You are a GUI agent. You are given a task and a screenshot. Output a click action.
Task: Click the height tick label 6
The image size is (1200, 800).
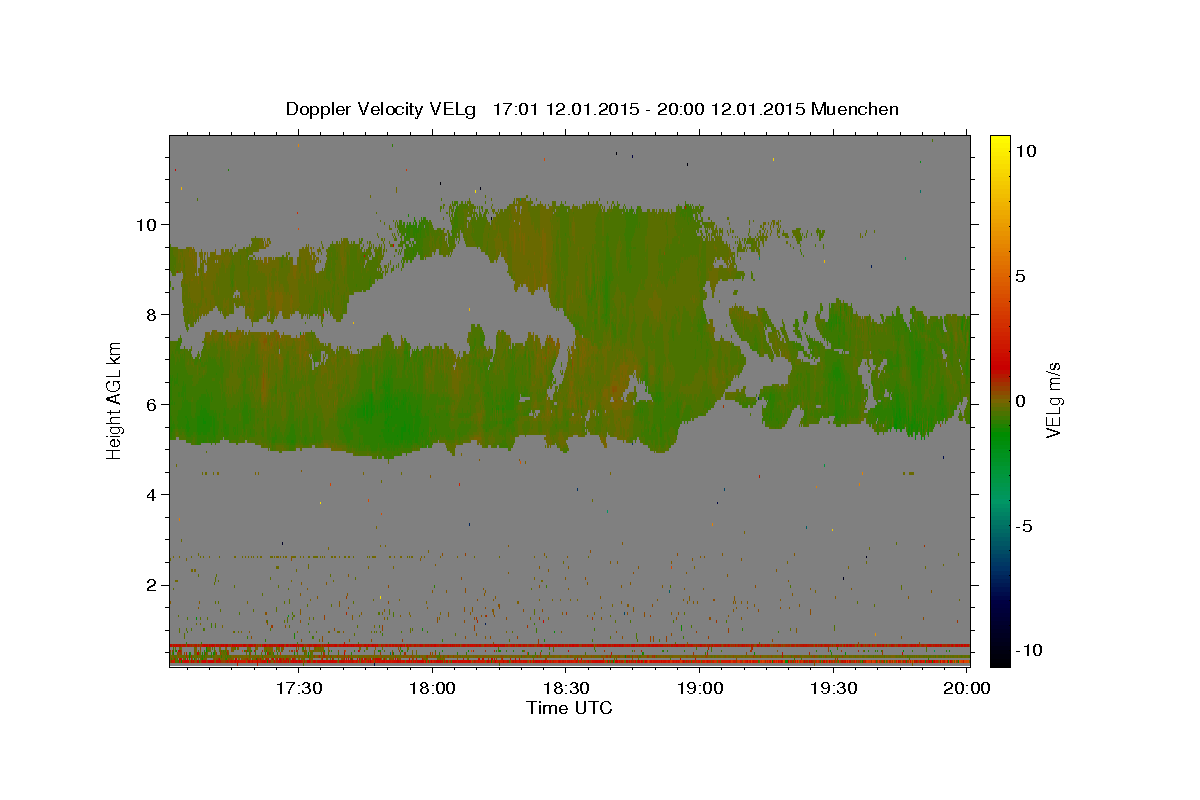pyautogui.click(x=153, y=404)
